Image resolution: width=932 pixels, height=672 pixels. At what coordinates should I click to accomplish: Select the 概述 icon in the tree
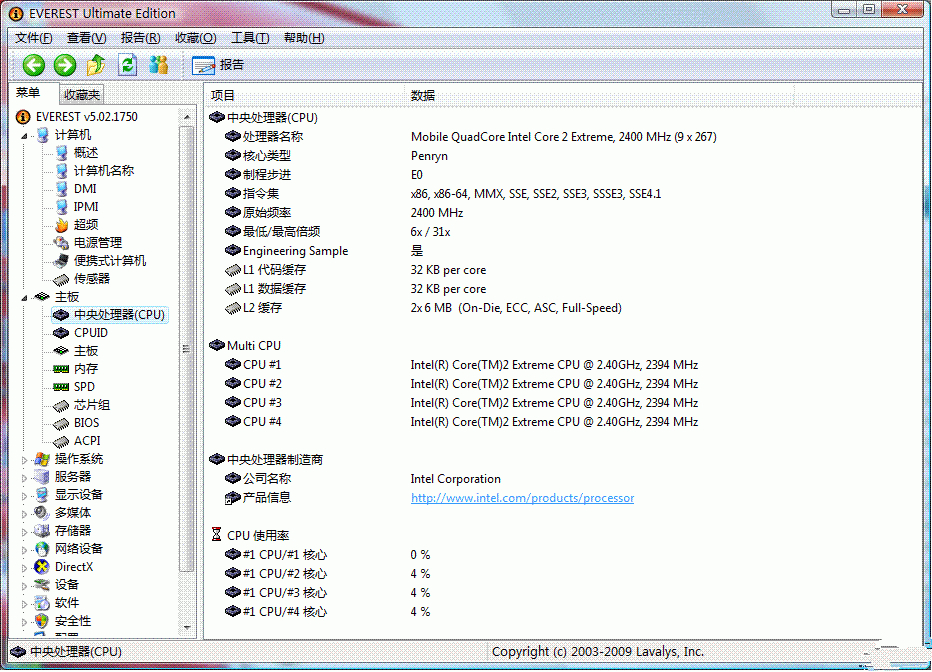point(62,153)
